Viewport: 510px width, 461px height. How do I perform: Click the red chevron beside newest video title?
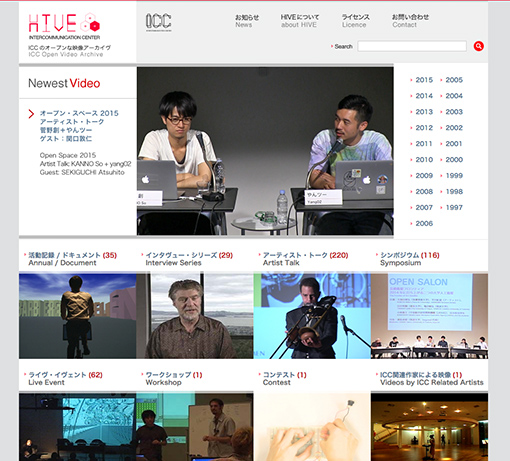pyautogui.click(x=31, y=114)
